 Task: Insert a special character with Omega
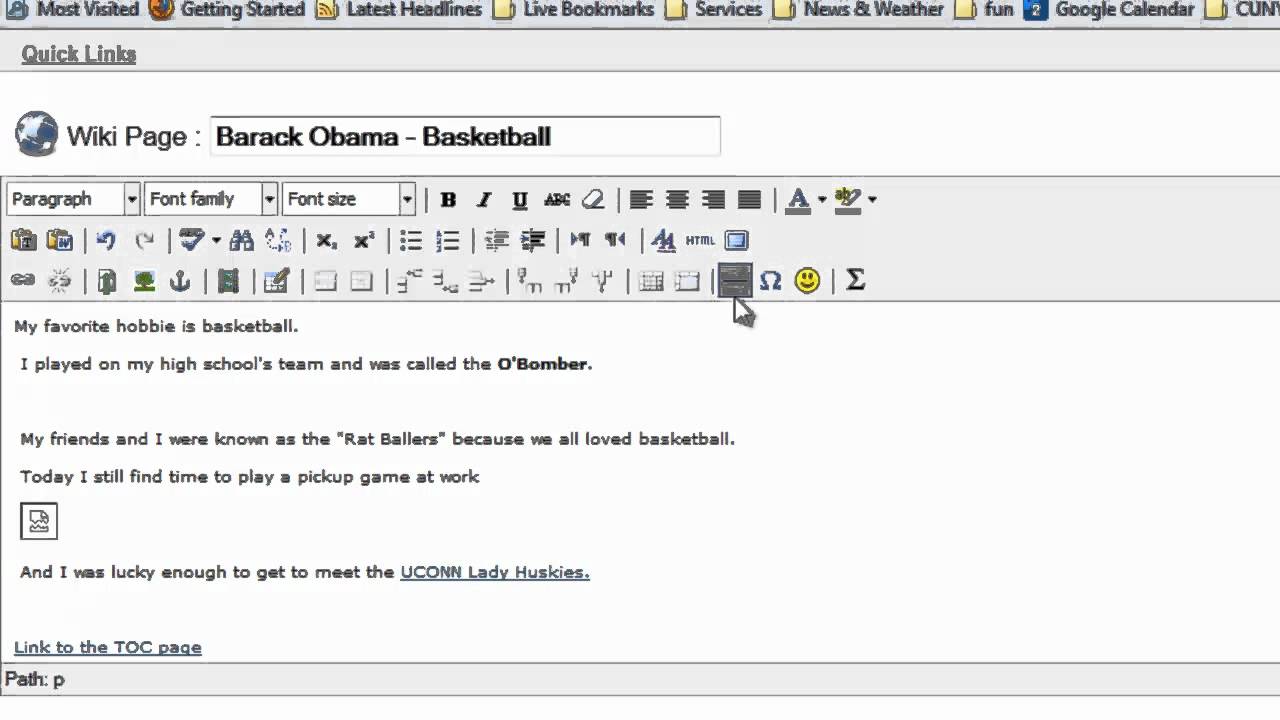(770, 281)
